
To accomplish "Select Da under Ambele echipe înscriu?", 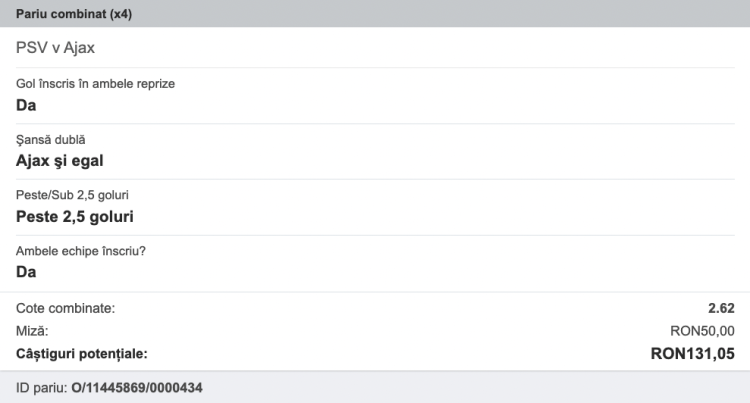I will click(27, 272).
